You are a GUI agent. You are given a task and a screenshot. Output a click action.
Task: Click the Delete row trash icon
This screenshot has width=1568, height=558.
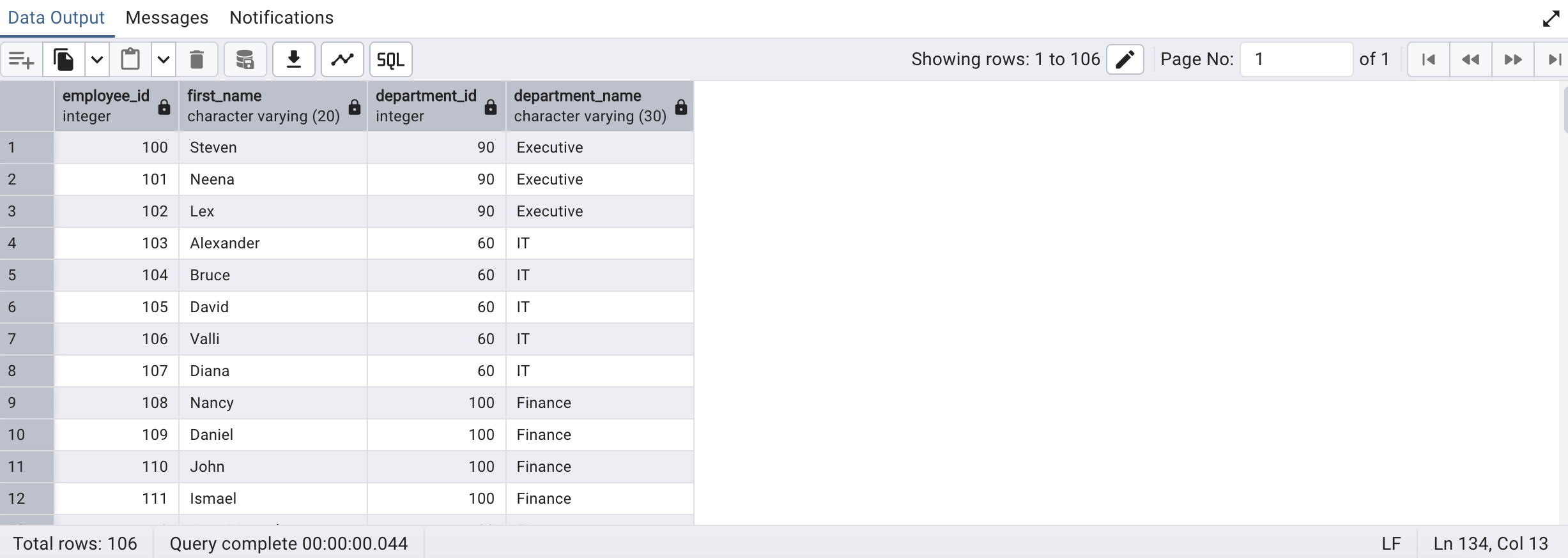point(197,60)
